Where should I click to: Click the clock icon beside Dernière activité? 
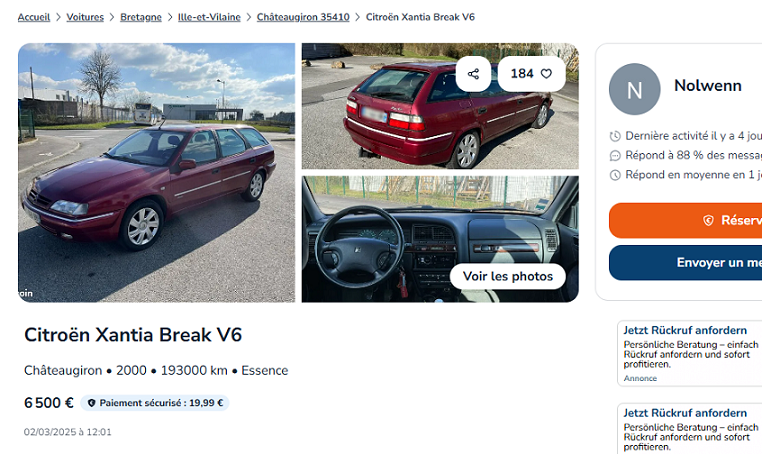[615, 136]
